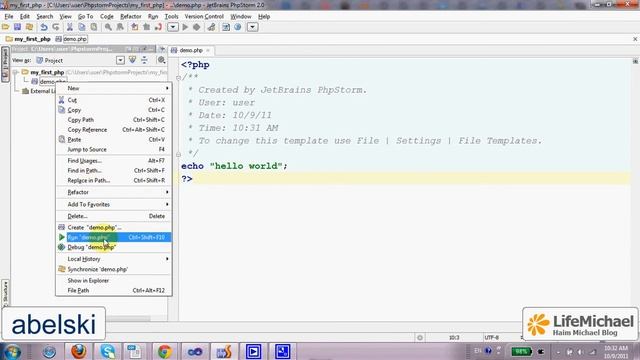Image resolution: width=640 pixels, height=360 pixels.
Task: Choose Delete... in context menu
Action: (x=114, y=216)
